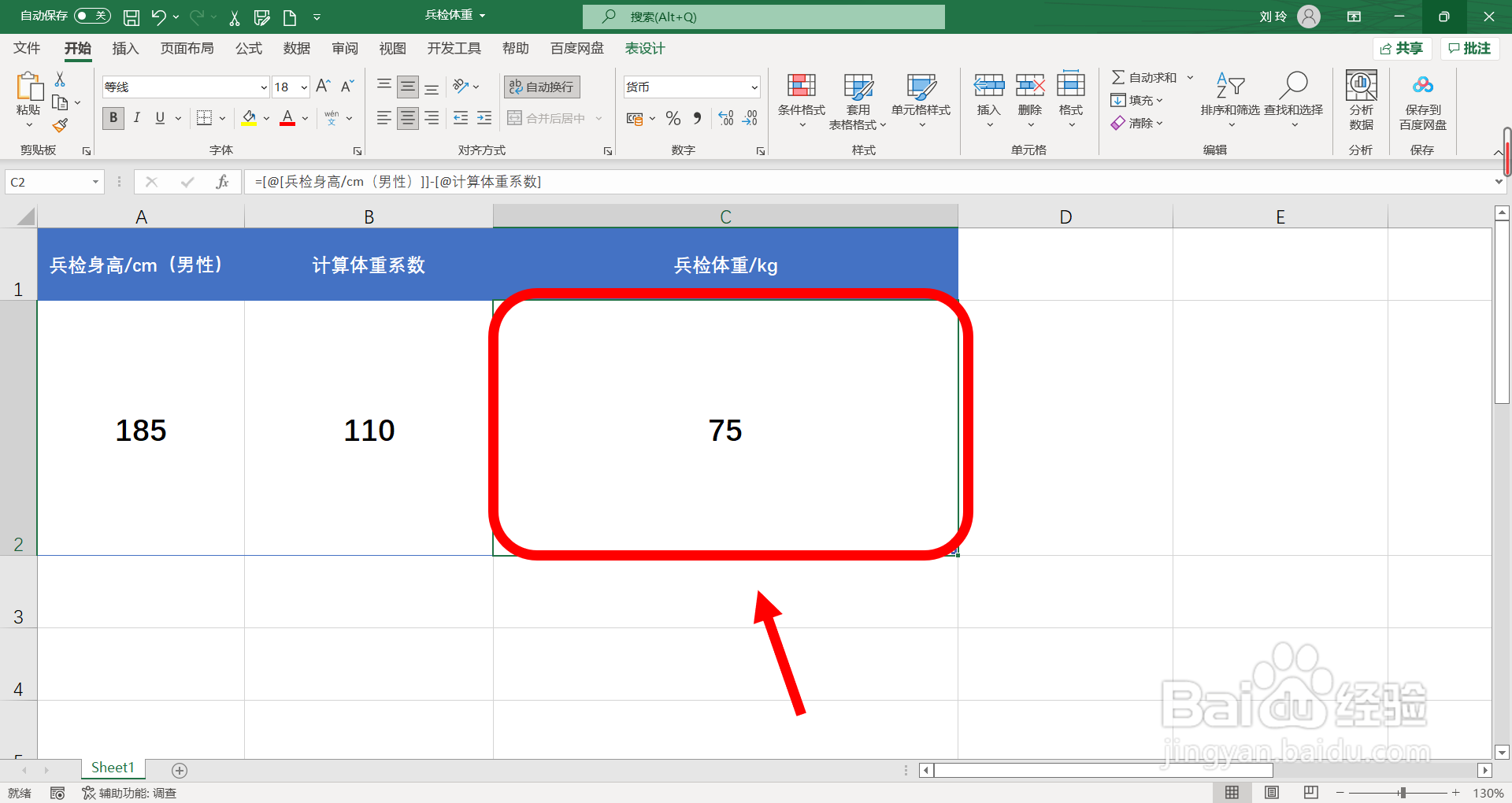Apply italic formatting
Image resolution: width=1512 pixels, height=803 pixels.
pos(136,118)
